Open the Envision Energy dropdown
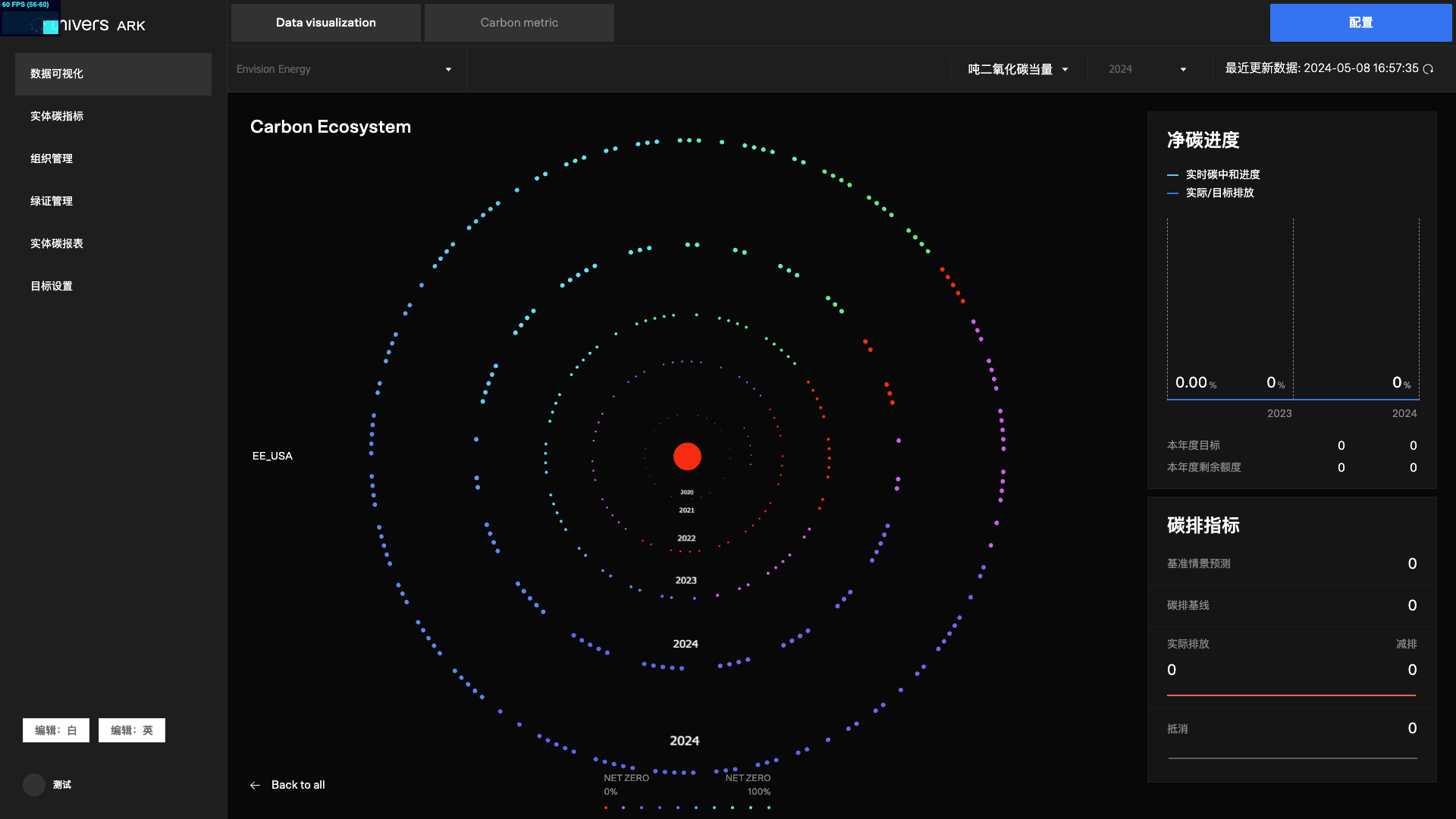 (345, 69)
